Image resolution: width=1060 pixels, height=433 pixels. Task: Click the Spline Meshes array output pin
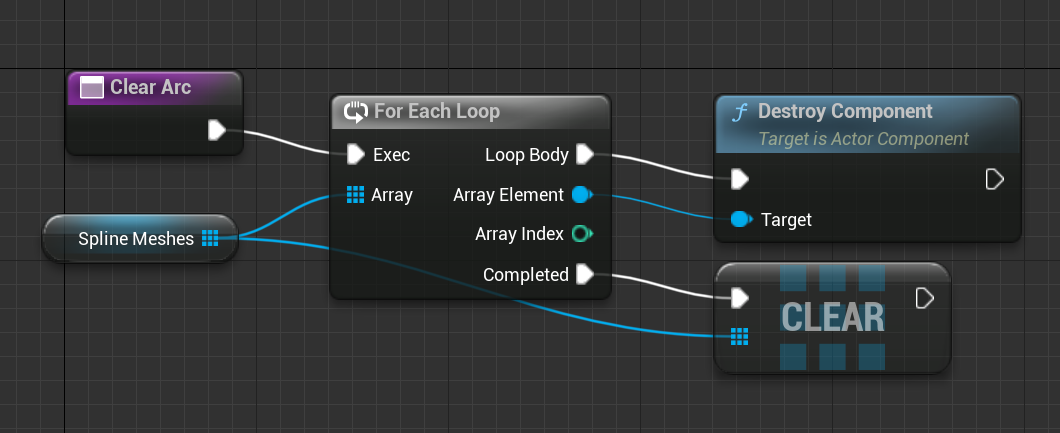click(x=210, y=238)
